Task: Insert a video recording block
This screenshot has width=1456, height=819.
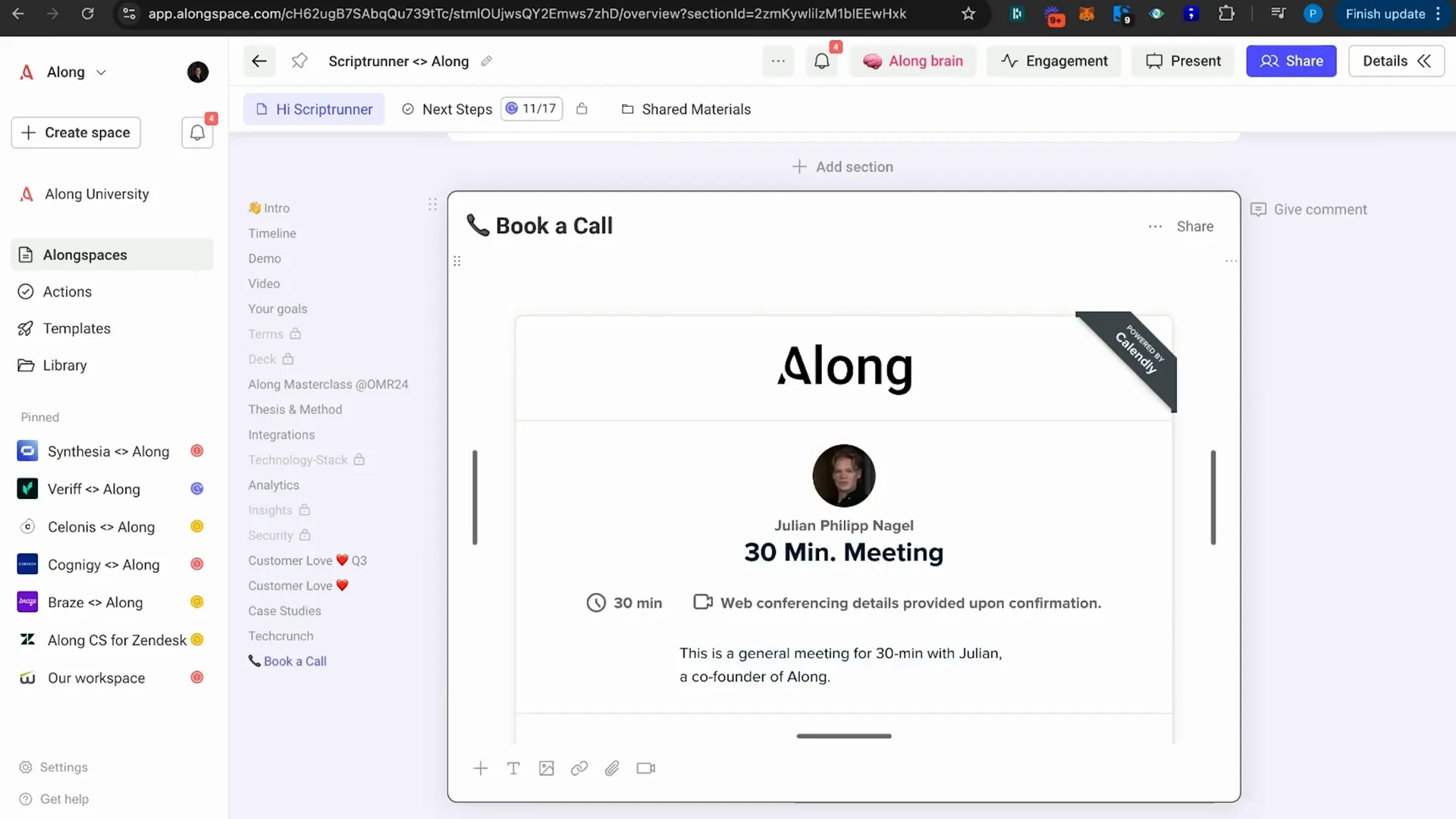Action: coord(646,769)
